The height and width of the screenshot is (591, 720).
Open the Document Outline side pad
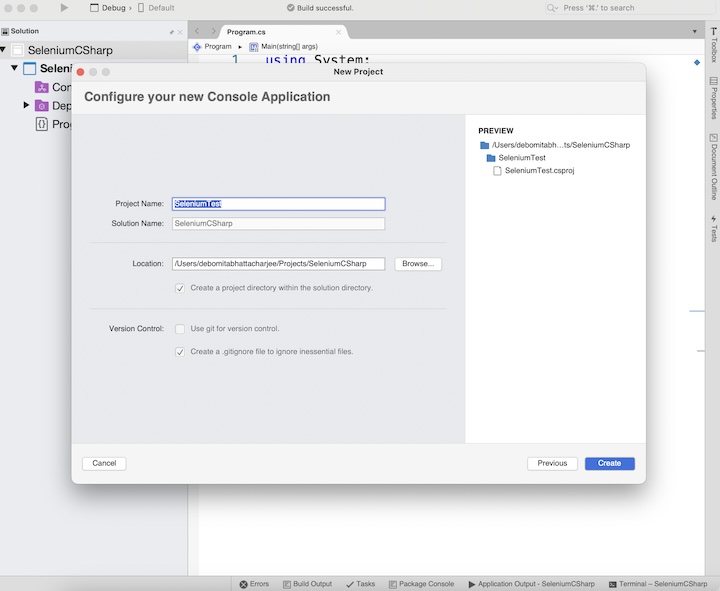tap(714, 167)
